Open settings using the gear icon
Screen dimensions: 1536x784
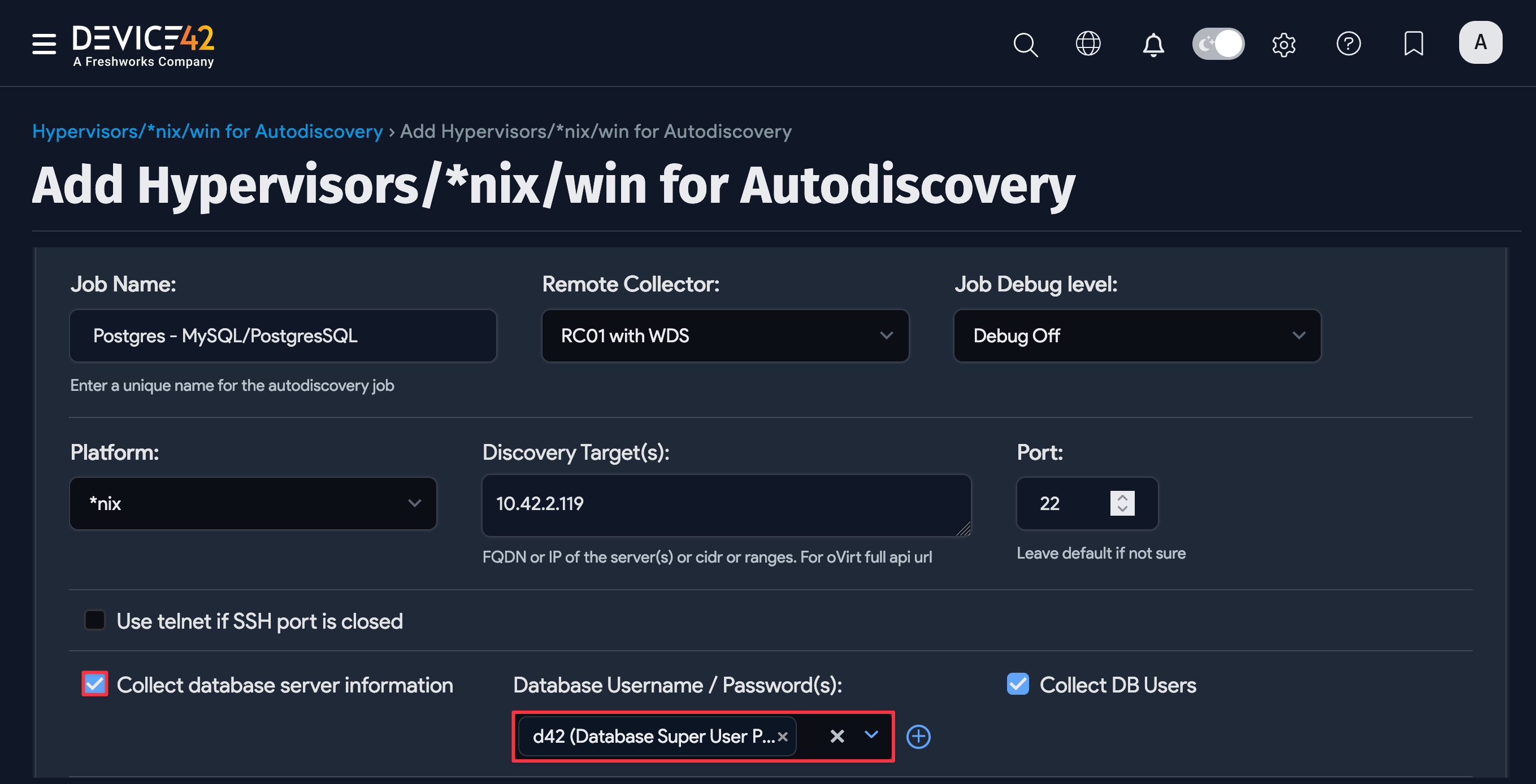coord(1285,43)
